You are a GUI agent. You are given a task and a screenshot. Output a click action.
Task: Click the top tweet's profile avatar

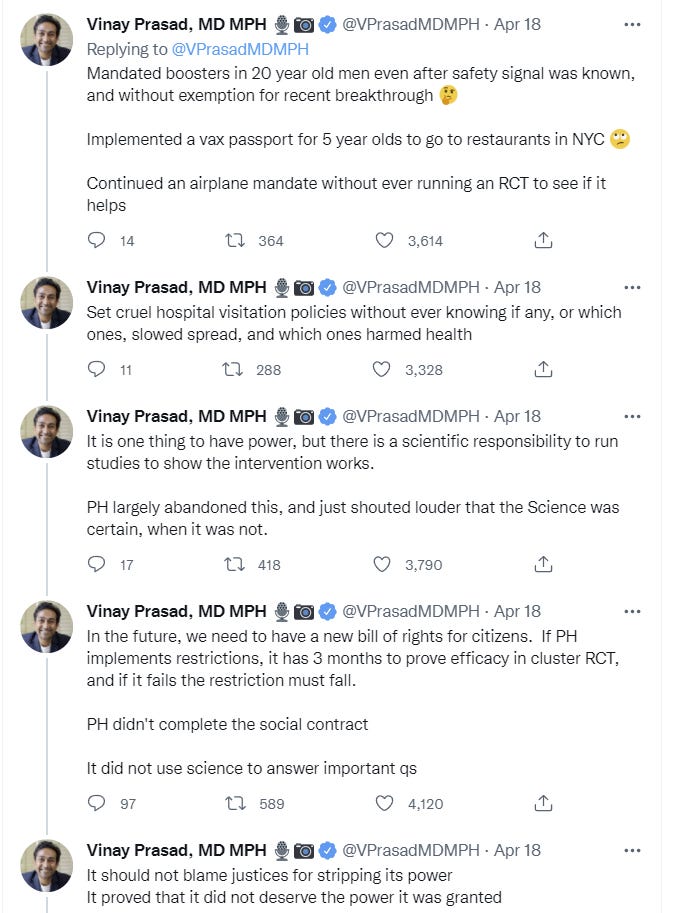(47, 40)
